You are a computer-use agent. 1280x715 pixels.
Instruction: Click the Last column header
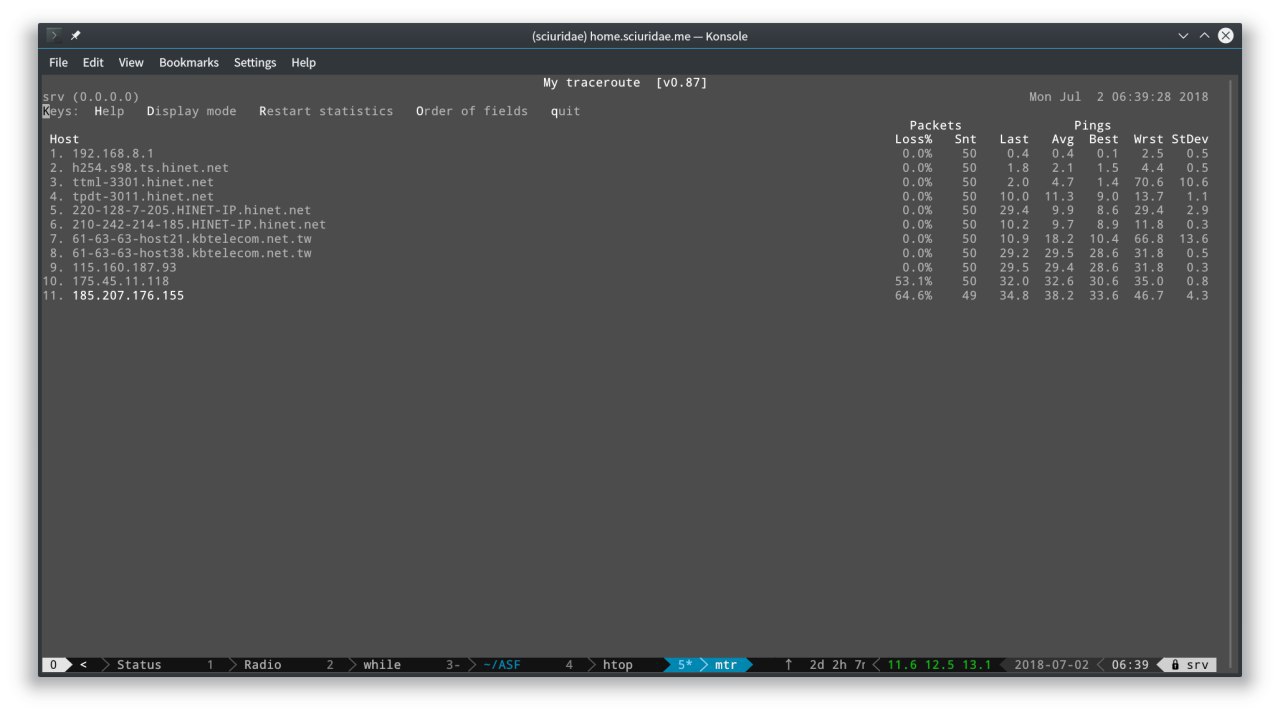pos(1014,139)
